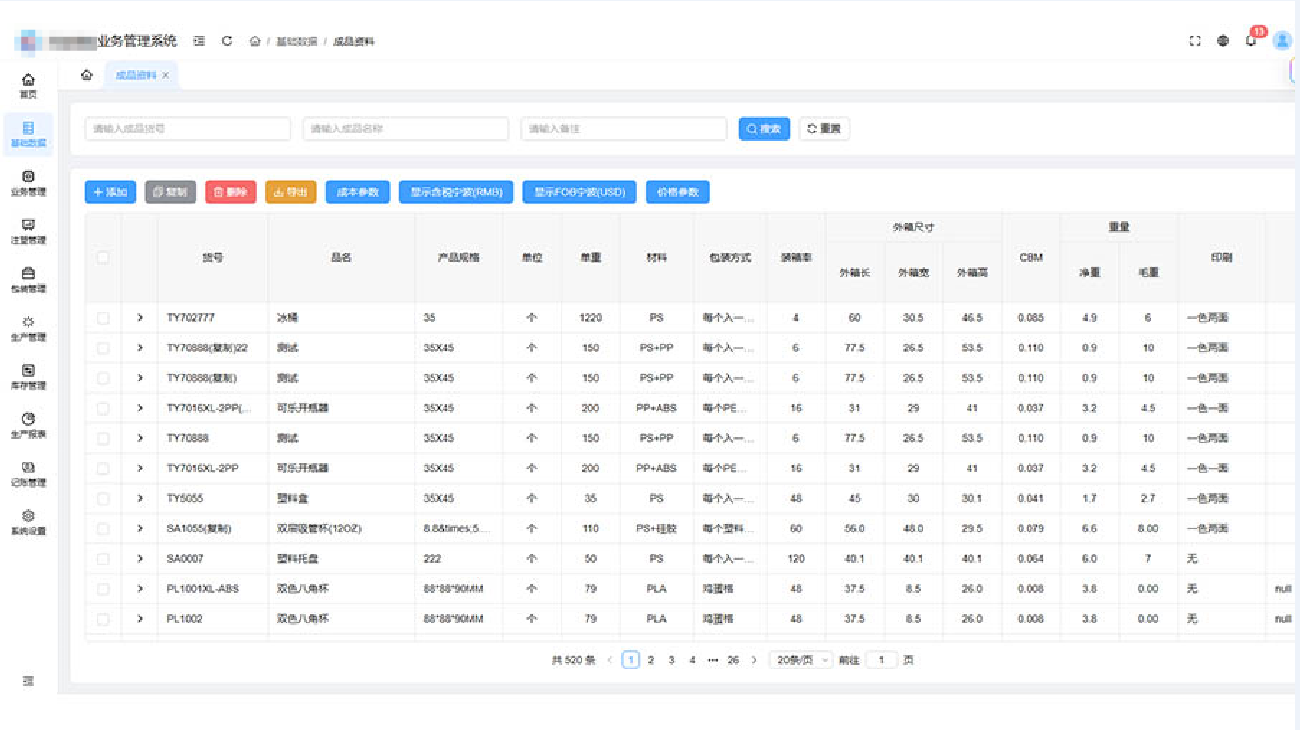Click 显示FOB字段(USD) button
The image size is (1300, 730).
(579, 192)
